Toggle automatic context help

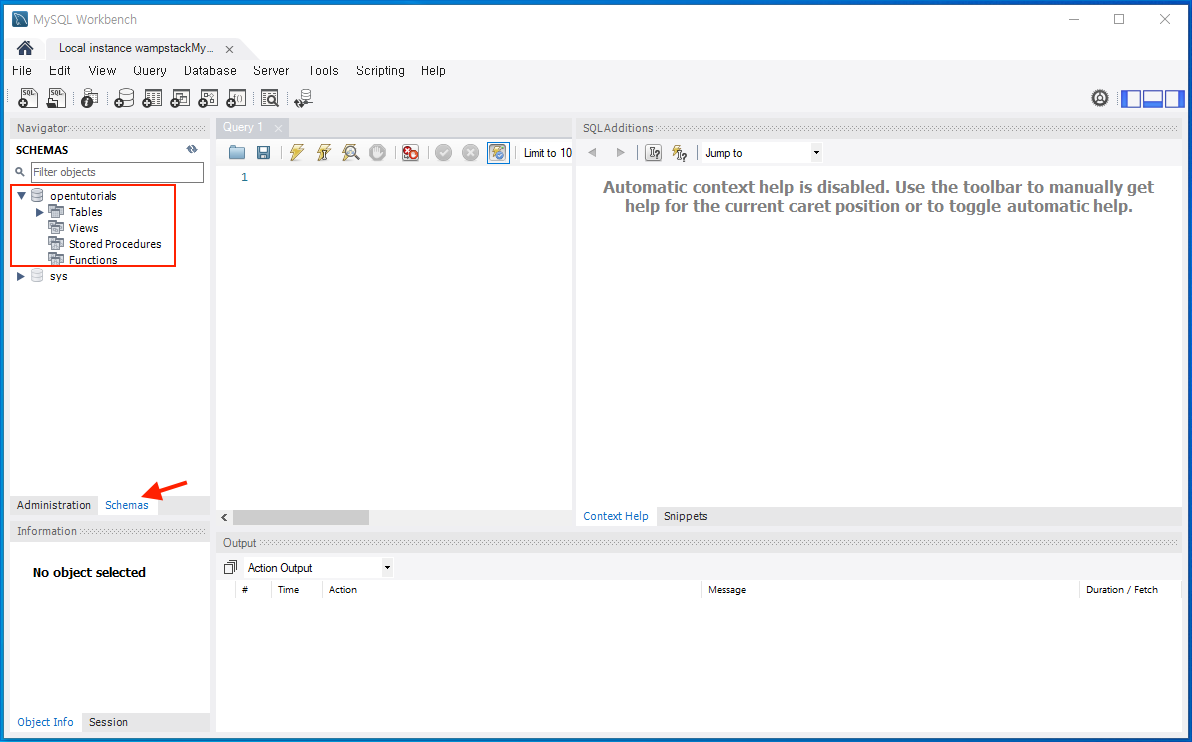(680, 153)
